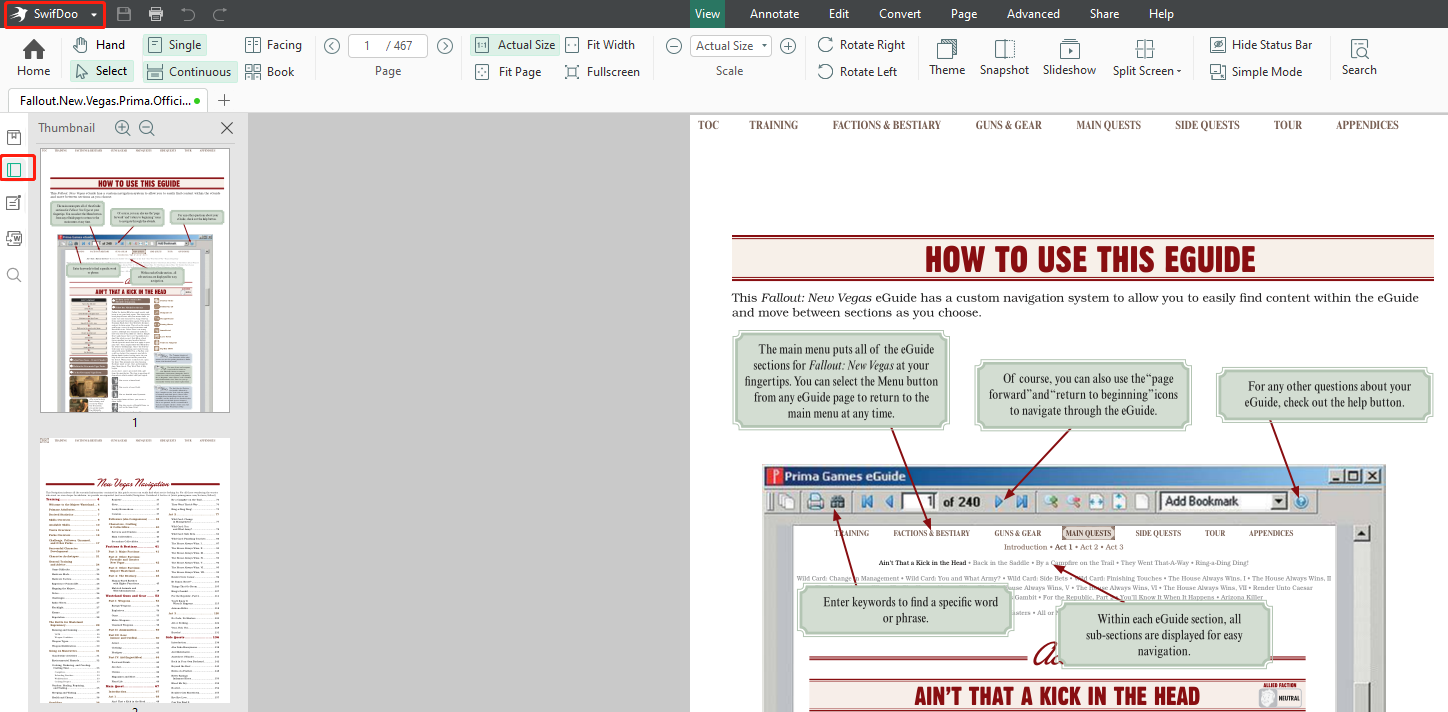Switch to Book page layout
This screenshot has height=712, width=1448.
pos(269,71)
